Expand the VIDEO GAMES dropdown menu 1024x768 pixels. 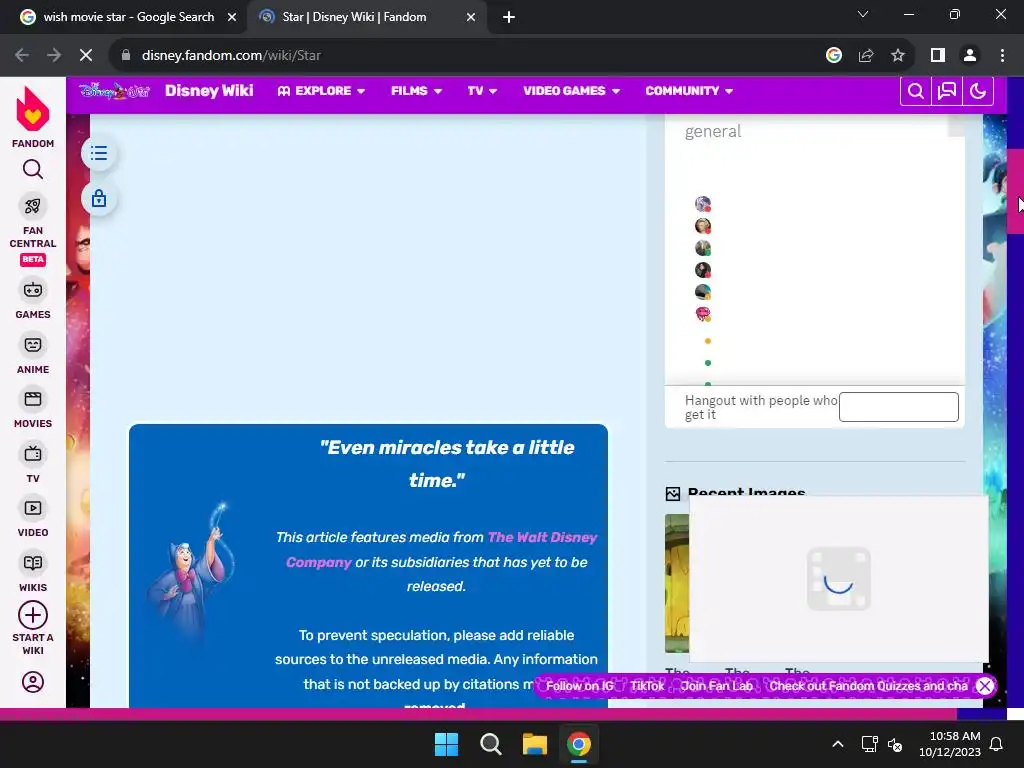pos(571,91)
